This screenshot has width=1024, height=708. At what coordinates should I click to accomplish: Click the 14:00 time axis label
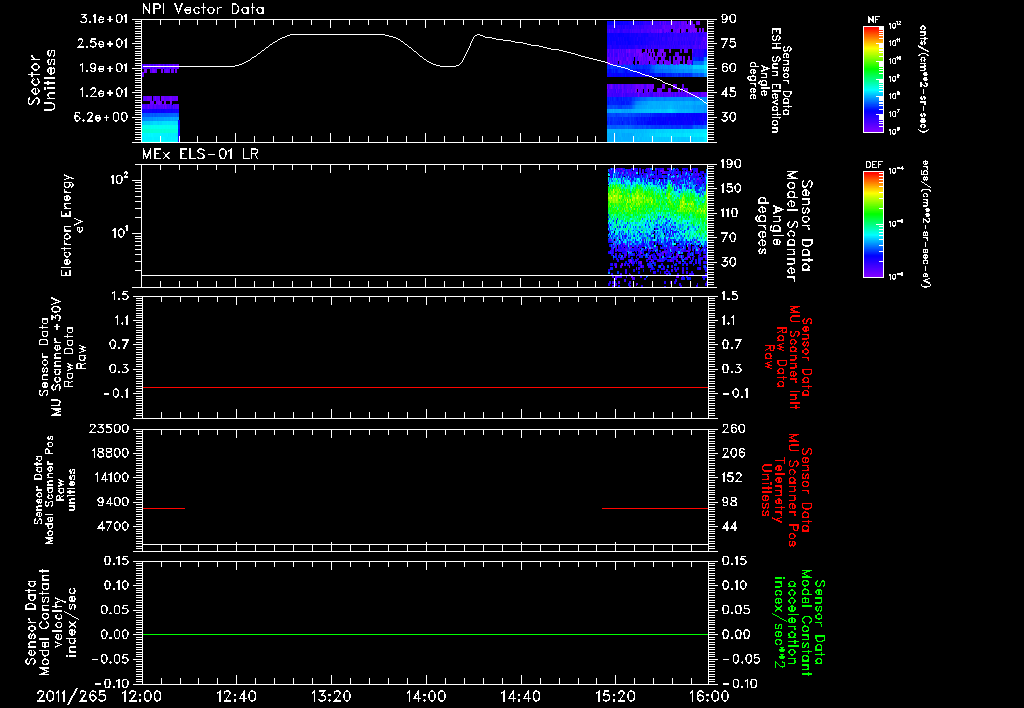point(426,696)
